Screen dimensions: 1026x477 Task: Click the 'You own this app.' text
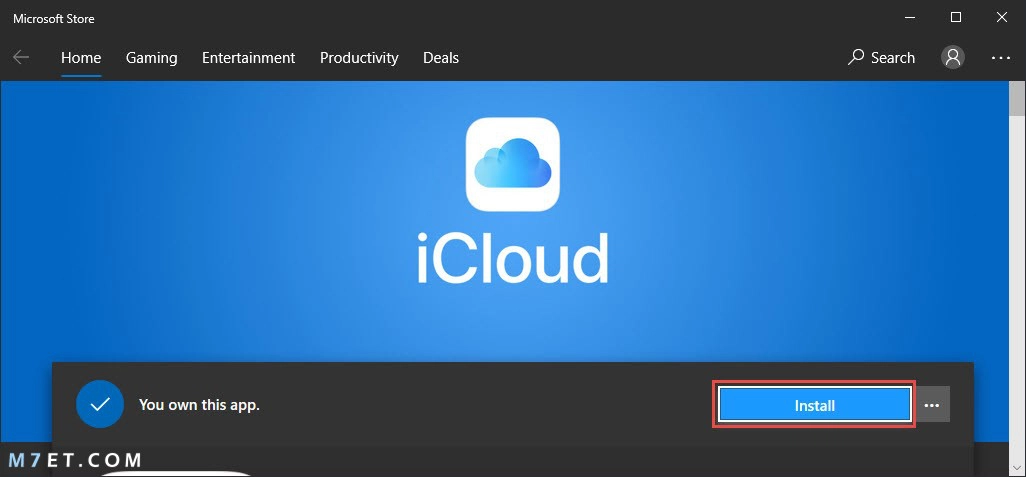(199, 405)
